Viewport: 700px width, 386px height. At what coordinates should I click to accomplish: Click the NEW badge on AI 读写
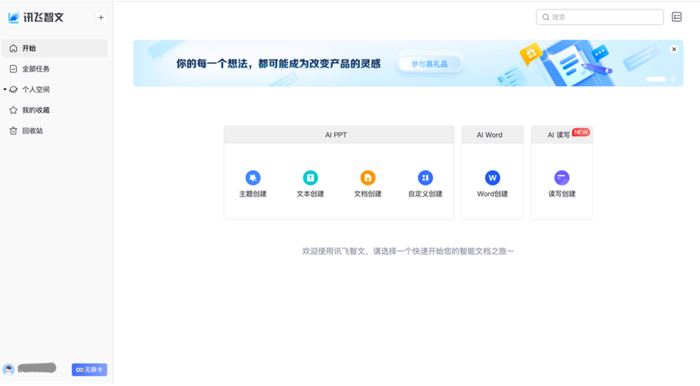click(x=581, y=132)
